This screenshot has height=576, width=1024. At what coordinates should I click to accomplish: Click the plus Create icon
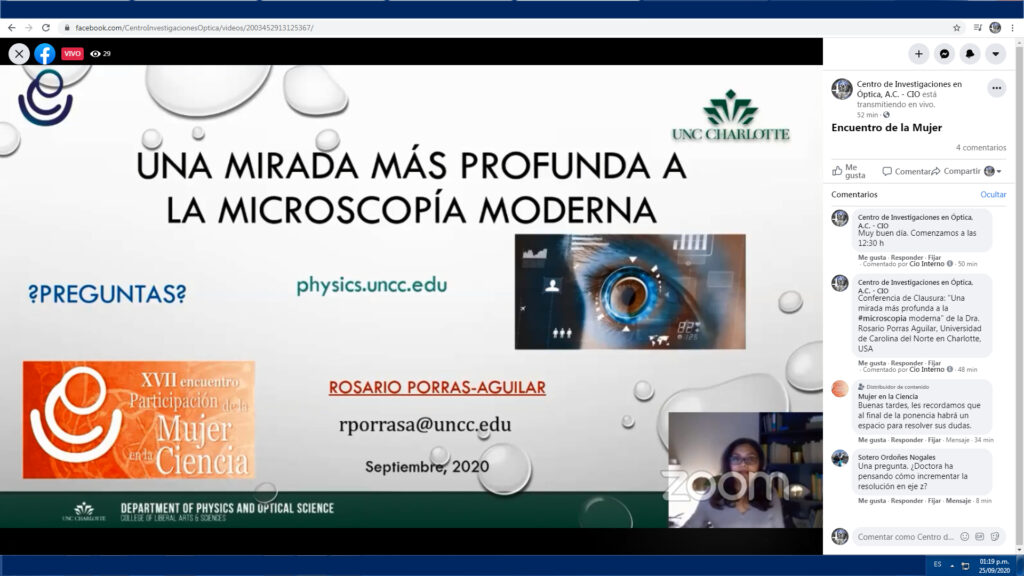pos(919,54)
